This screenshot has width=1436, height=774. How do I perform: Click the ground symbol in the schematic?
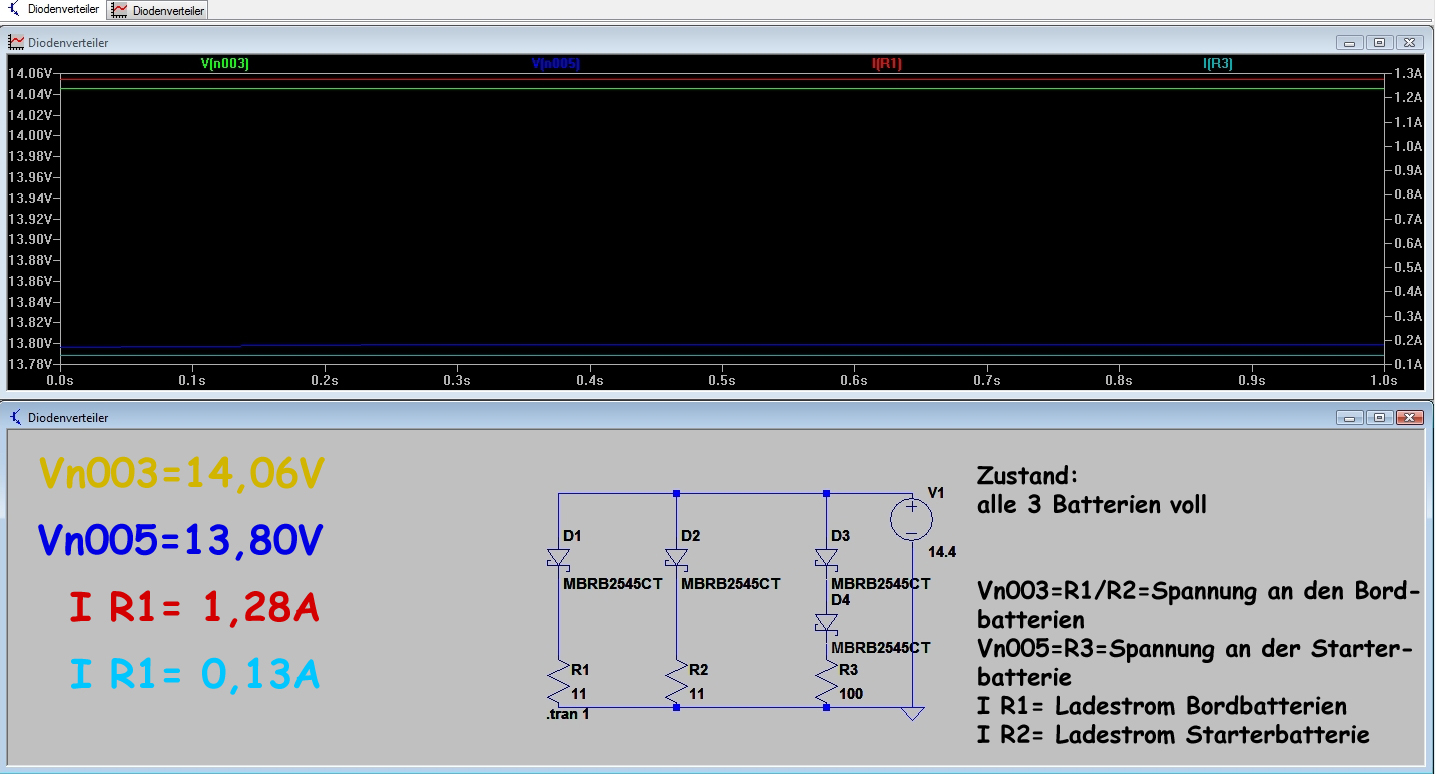tap(912, 713)
